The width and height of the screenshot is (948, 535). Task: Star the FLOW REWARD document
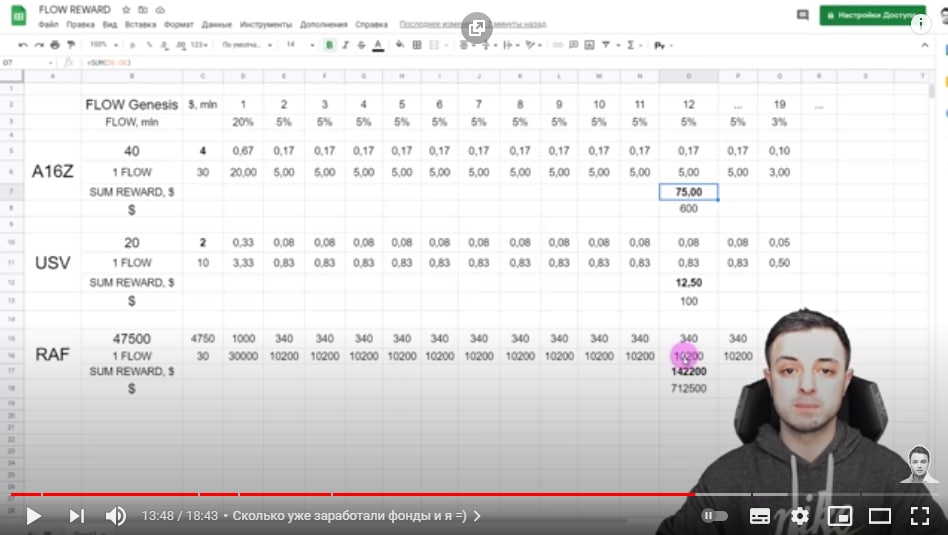[126, 10]
